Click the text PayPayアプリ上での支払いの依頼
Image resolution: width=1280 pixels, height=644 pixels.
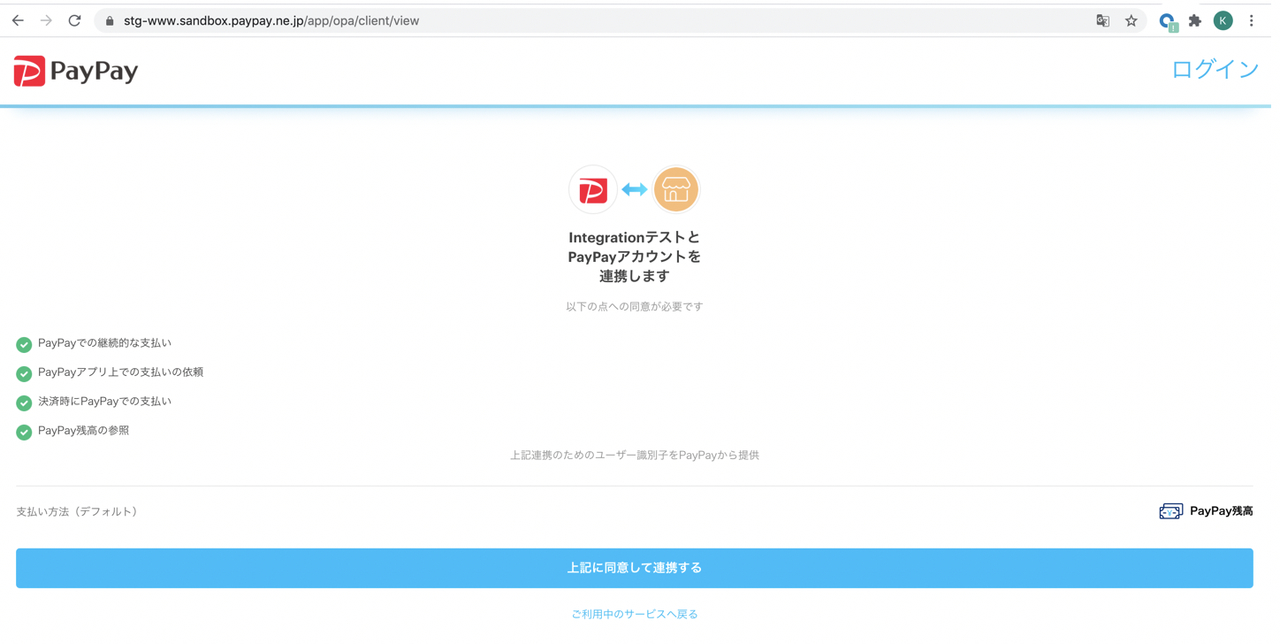click(121, 372)
